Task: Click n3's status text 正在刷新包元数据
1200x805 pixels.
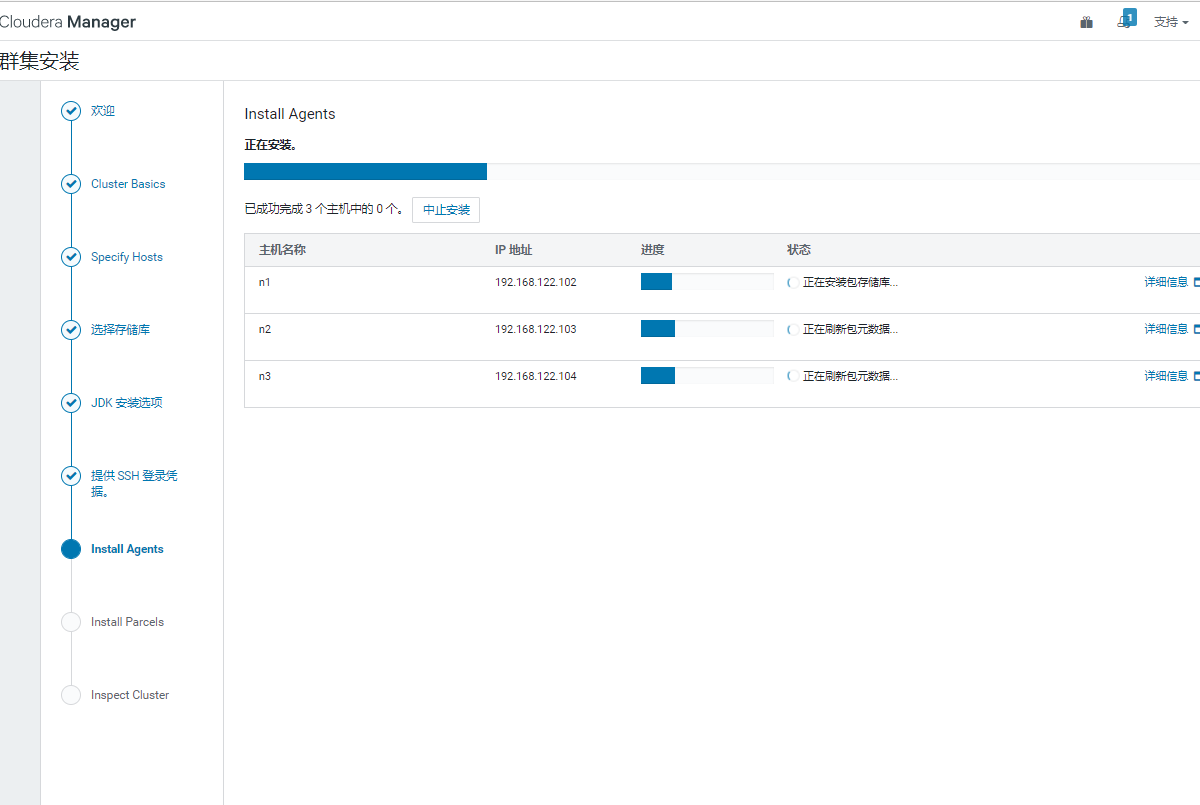Action: pos(851,376)
